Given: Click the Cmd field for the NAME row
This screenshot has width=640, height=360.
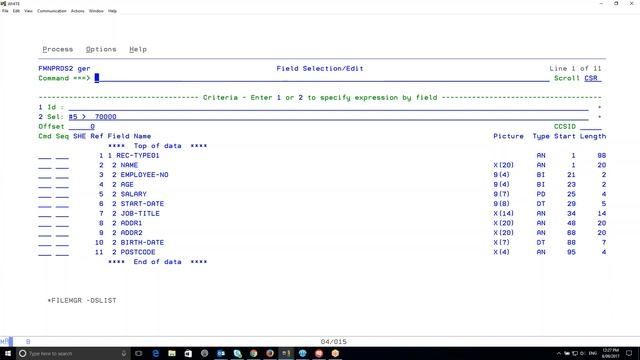Looking at the screenshot, I should coord(45,165).
